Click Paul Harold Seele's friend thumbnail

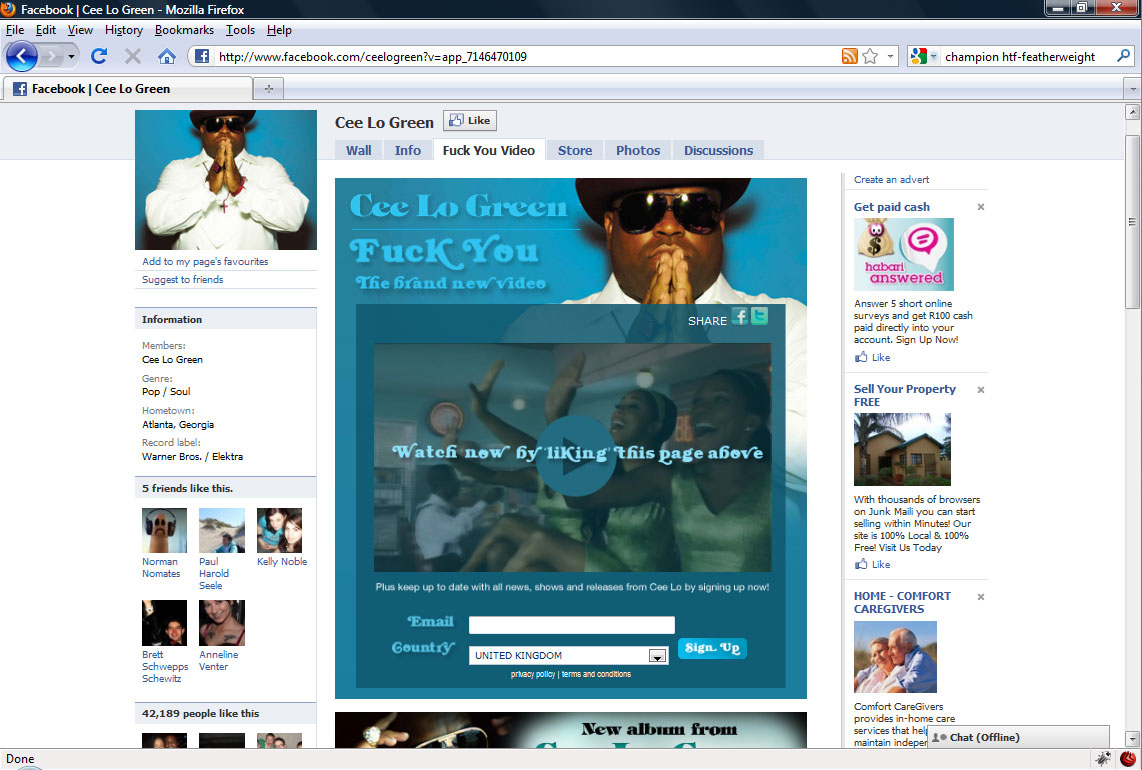[x=222, y=530]
